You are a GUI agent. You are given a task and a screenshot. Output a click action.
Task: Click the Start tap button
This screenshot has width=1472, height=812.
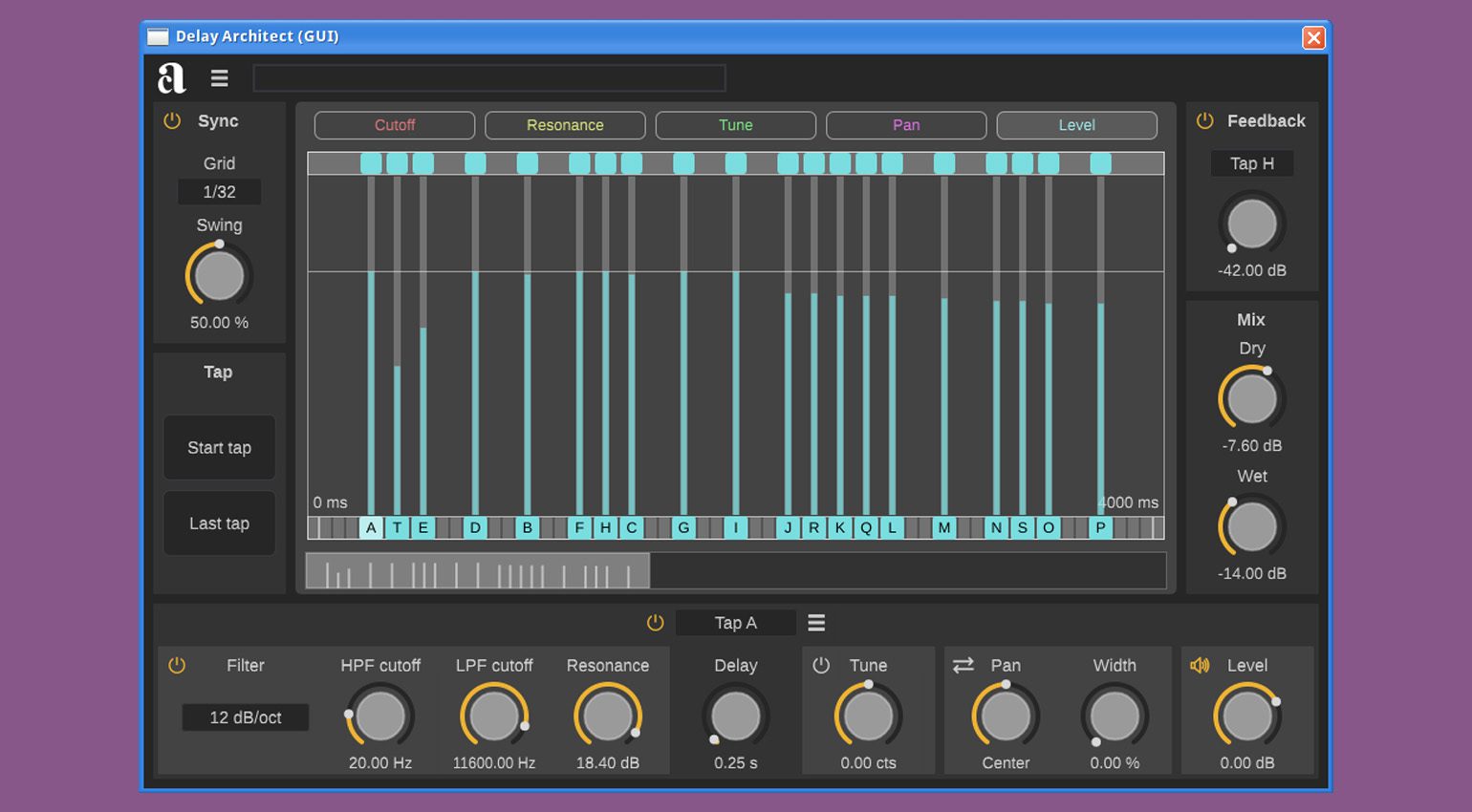click(x=219, y=447)
